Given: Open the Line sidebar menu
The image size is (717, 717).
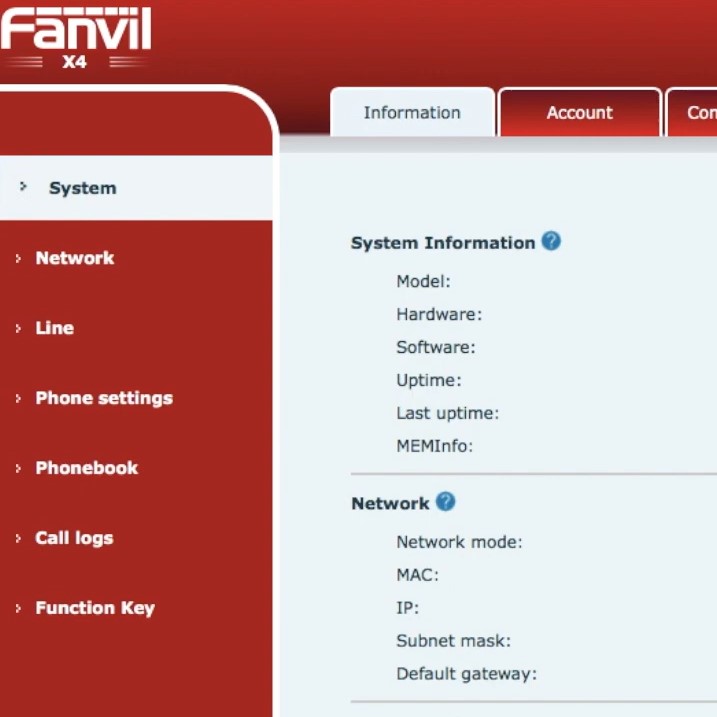Looking at the screenshot, I should [x=54, y=328].
